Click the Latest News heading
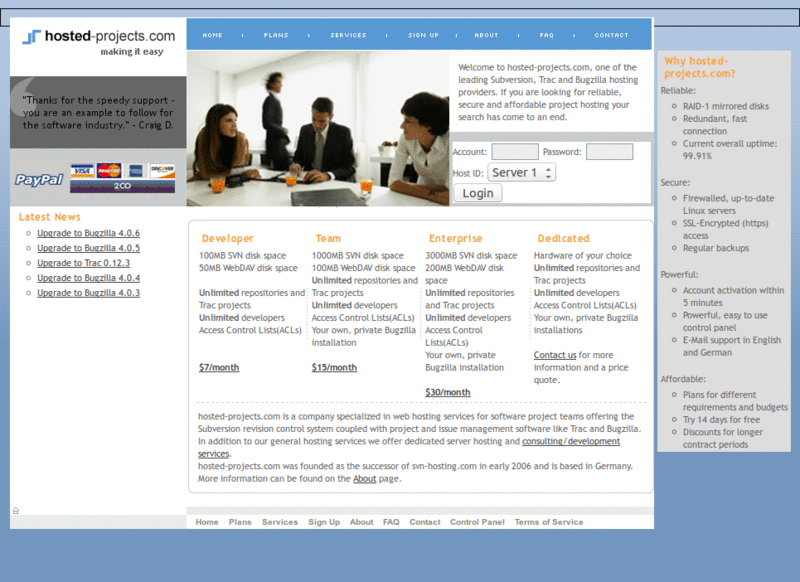The width and height of the screenshot is (800, 582). 49,217
